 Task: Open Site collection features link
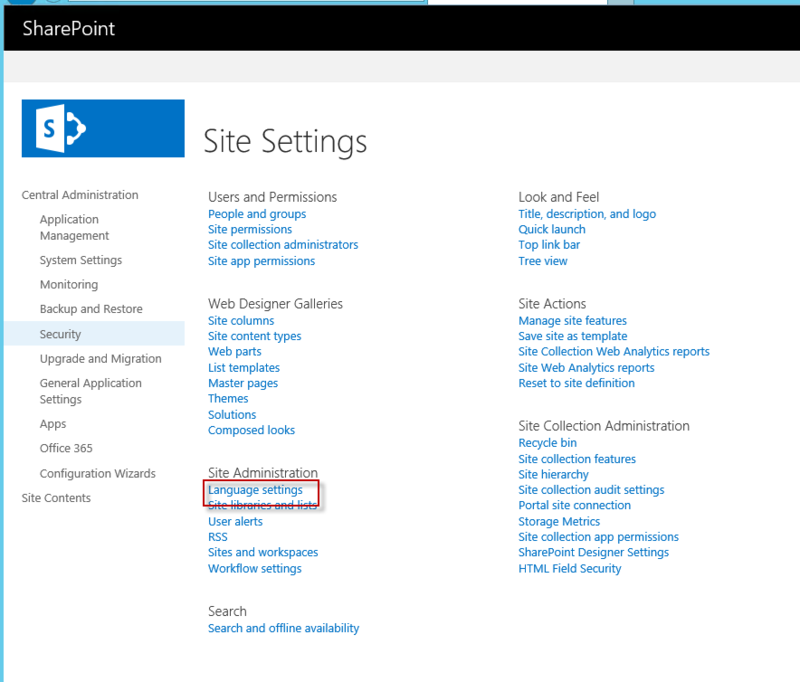(577, 459)
